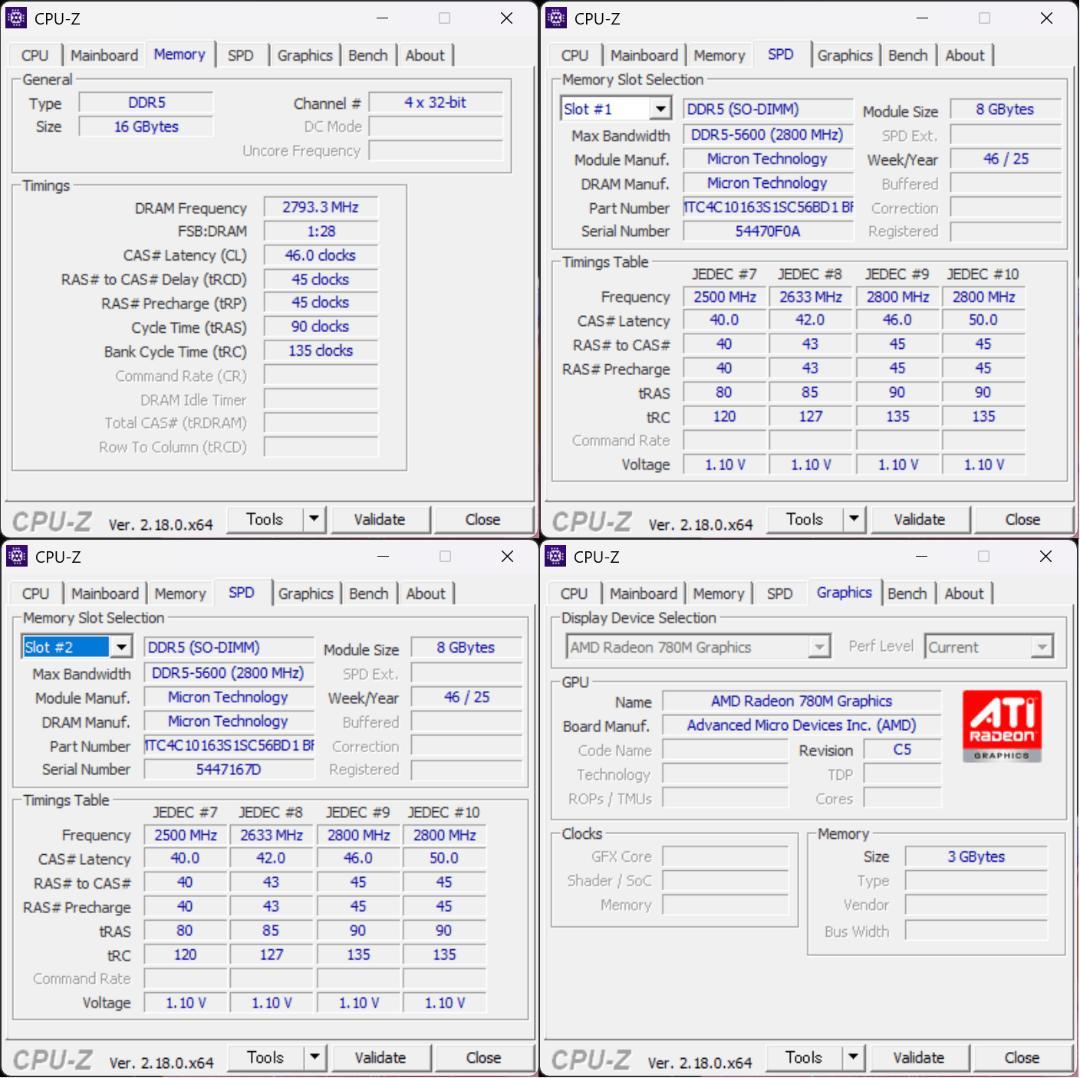Image resolution: width=1080 pixels, height=1078 pixels.
Task: Open CPU tab in Graphics window
Action: click(x=574, y=593)
